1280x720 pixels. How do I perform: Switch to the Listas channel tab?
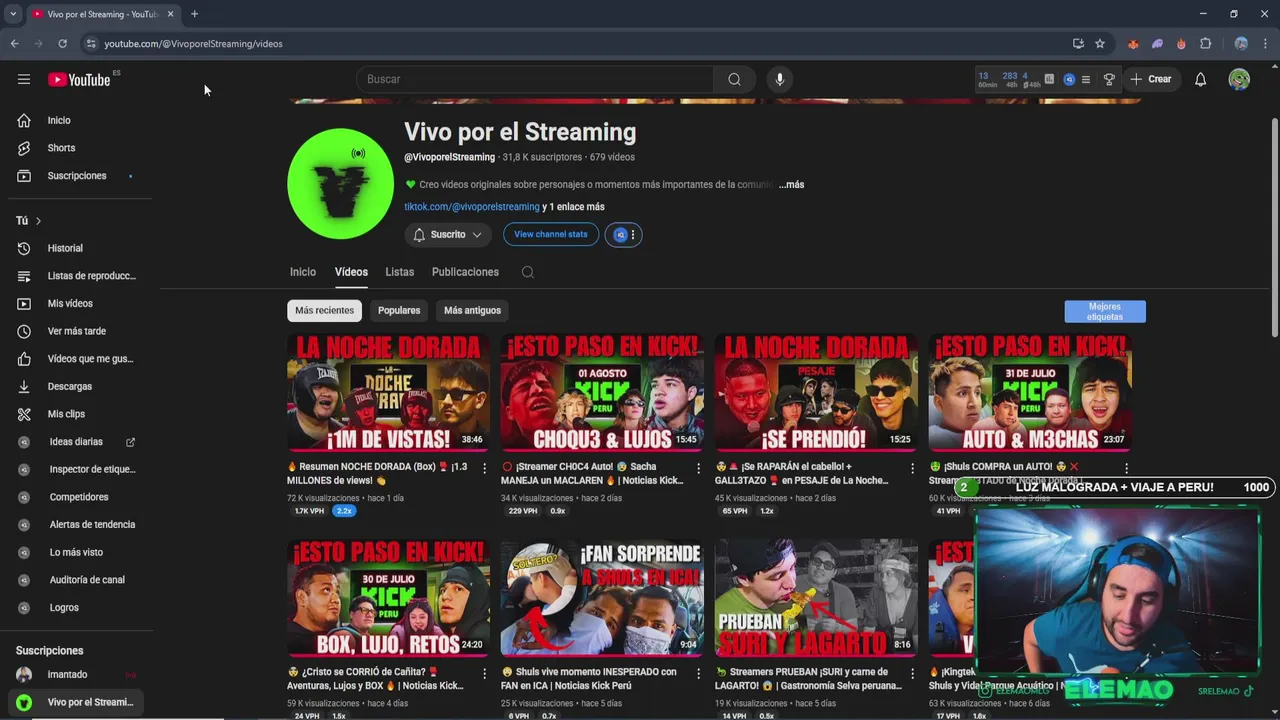coord(399,272)
